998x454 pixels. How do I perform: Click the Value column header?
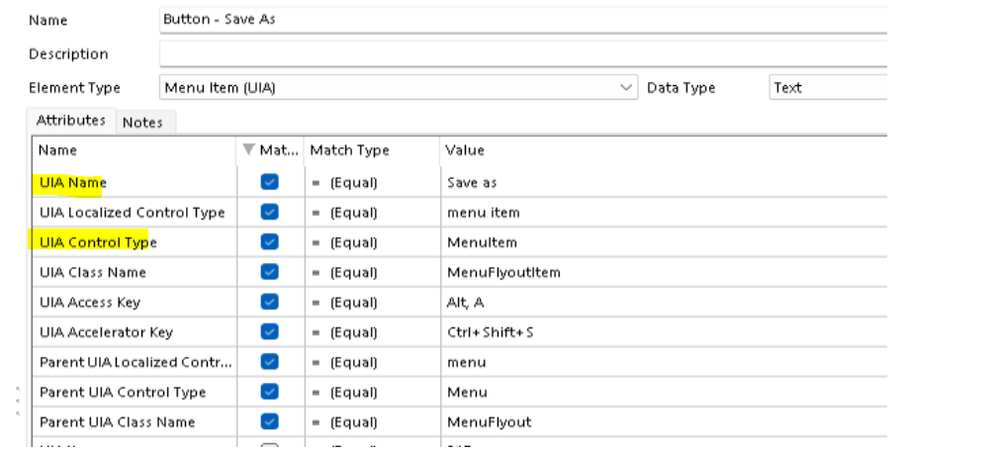[x=466, y=150]
